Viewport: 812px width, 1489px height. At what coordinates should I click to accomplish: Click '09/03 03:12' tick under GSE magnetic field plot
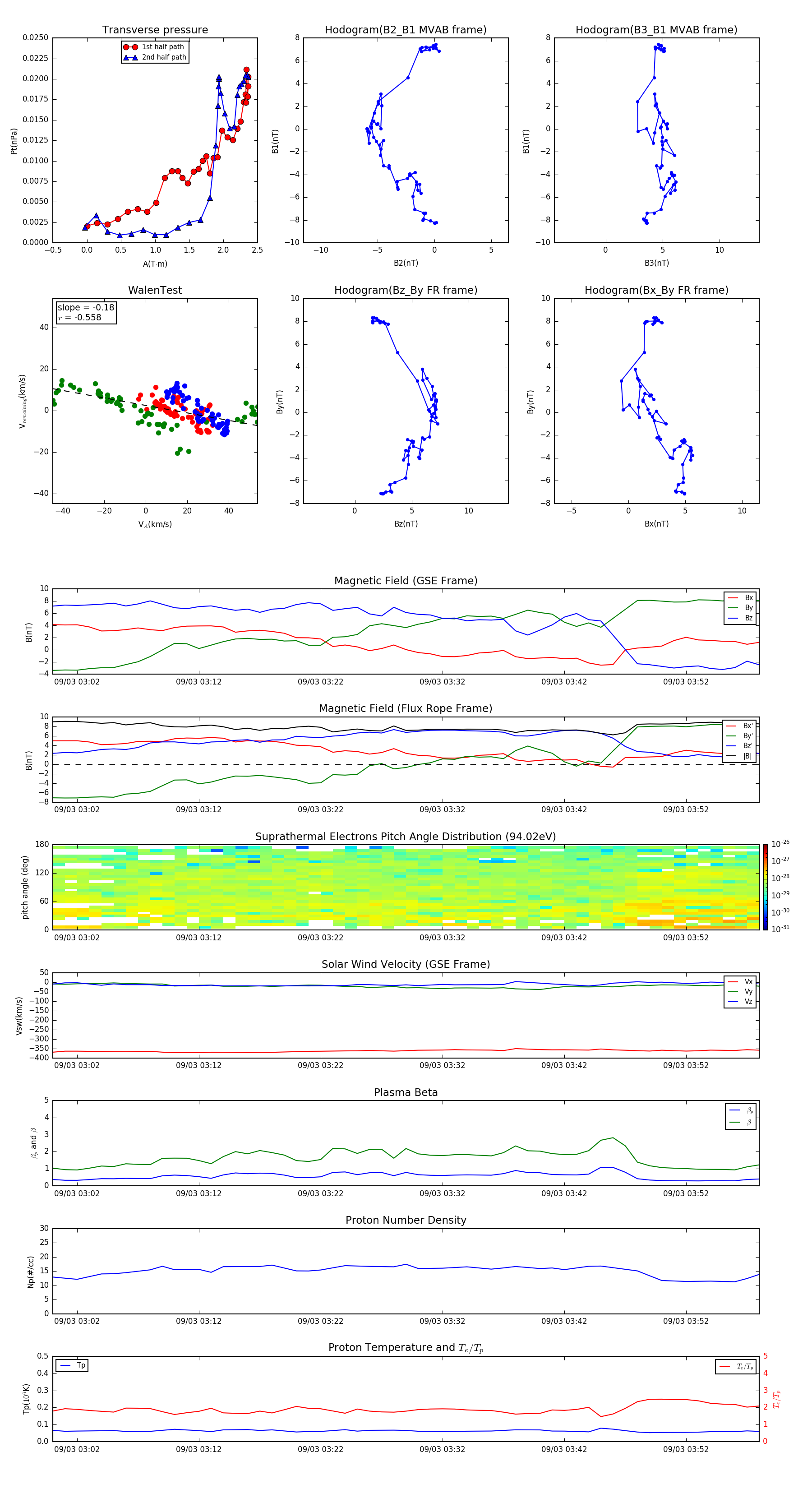click(x=198, y=682)
